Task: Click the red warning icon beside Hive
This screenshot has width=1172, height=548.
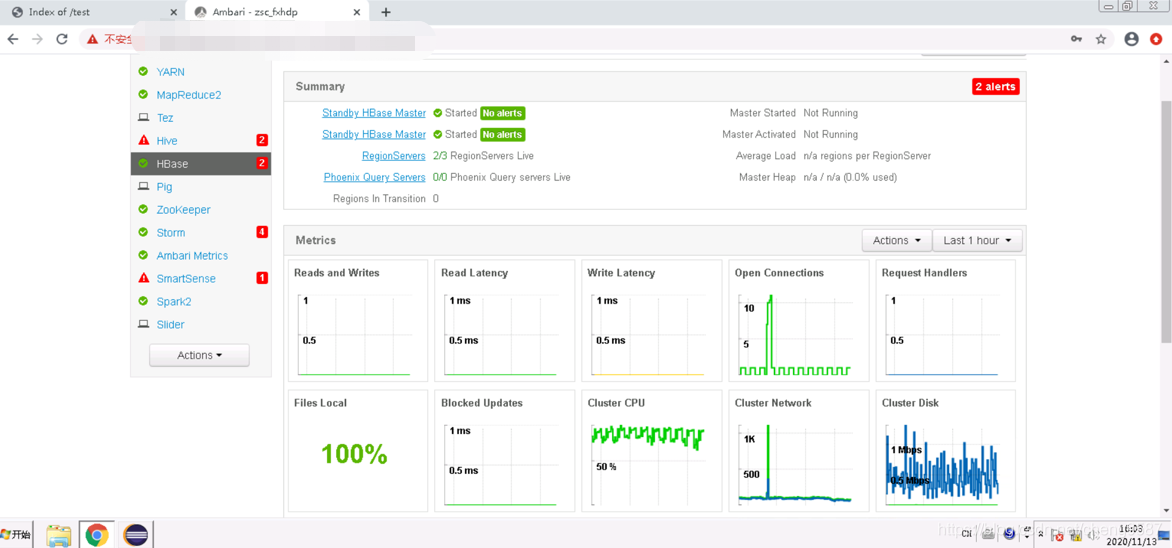Action: [144, 141]
